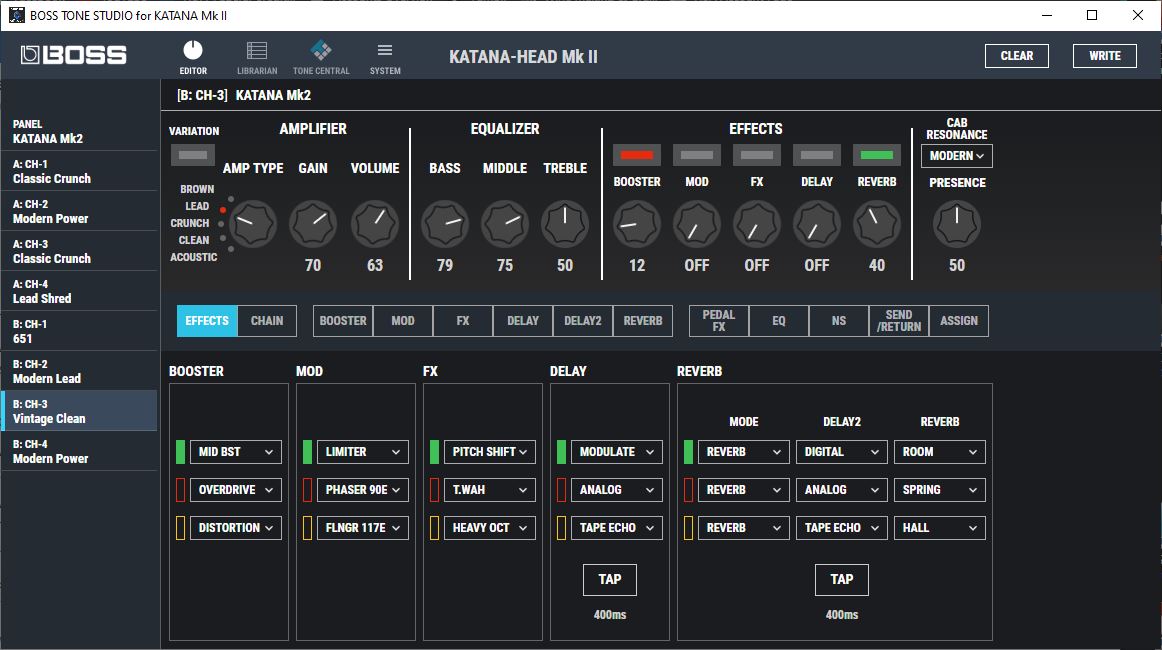Switch to the EFFECTS tab
The image size is (1162, 650).
(207, 321)
